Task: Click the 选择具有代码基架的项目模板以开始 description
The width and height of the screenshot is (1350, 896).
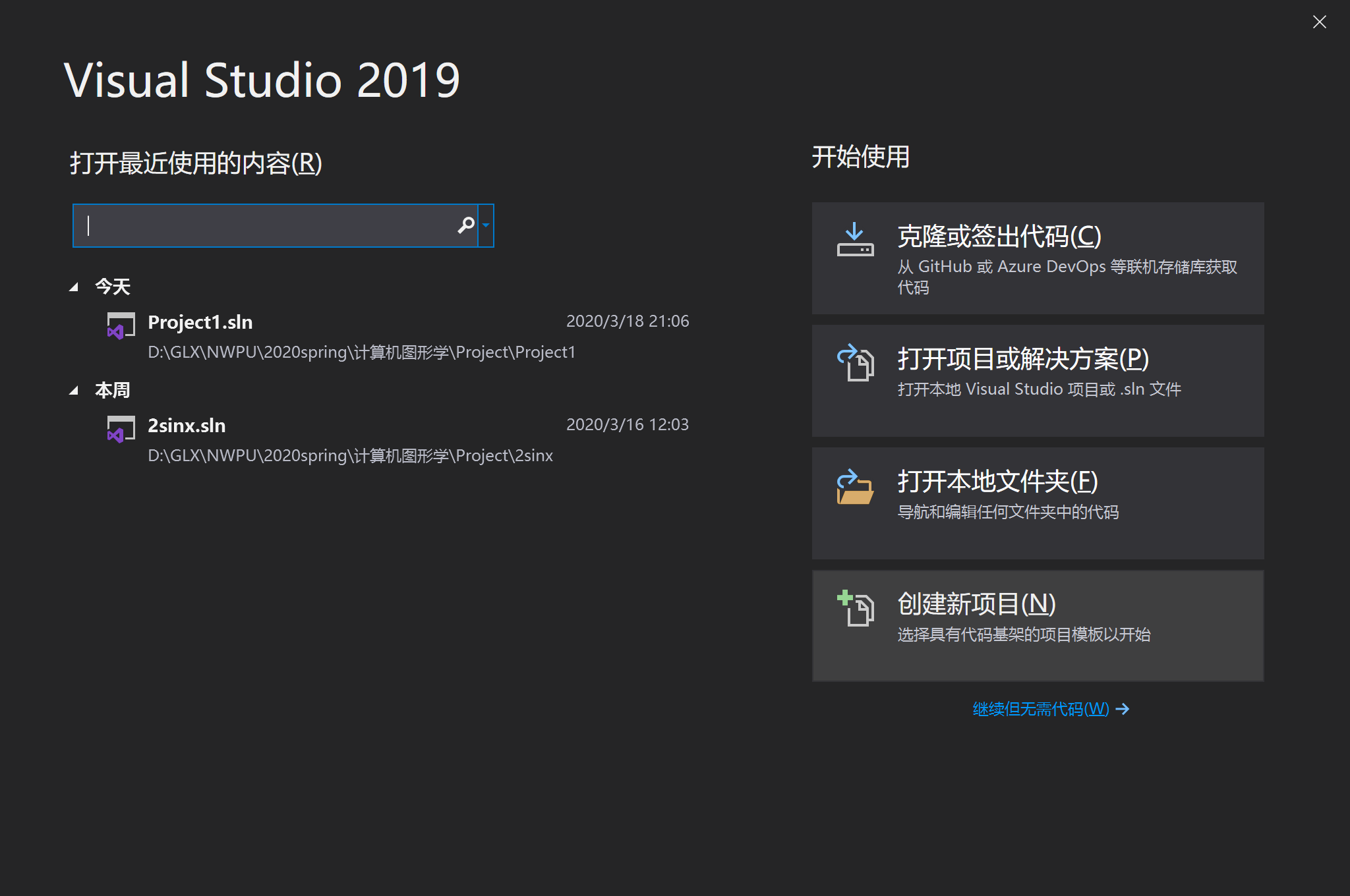Action: point(1024,634)
